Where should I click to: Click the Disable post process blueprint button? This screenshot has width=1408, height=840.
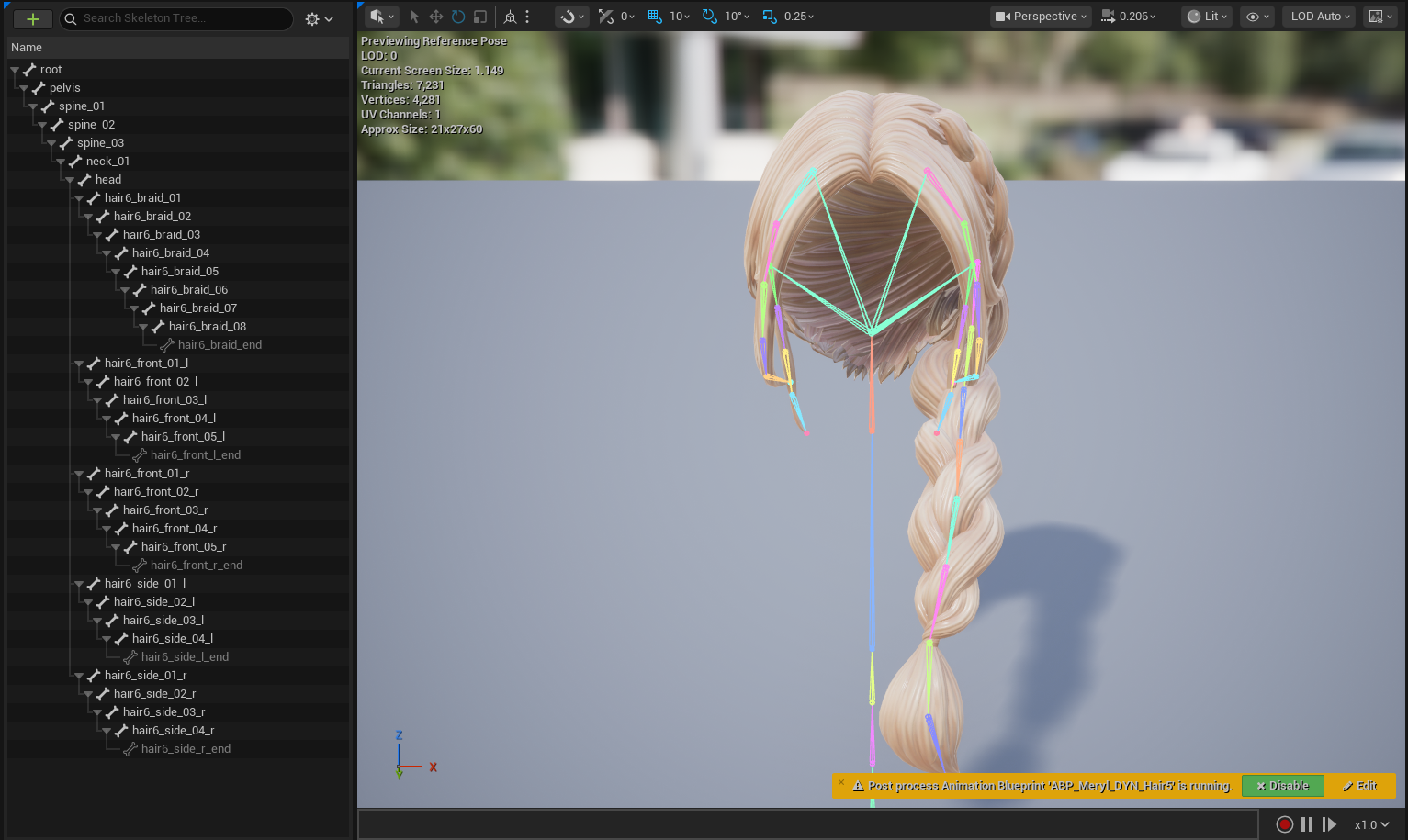click(1282, 786)
